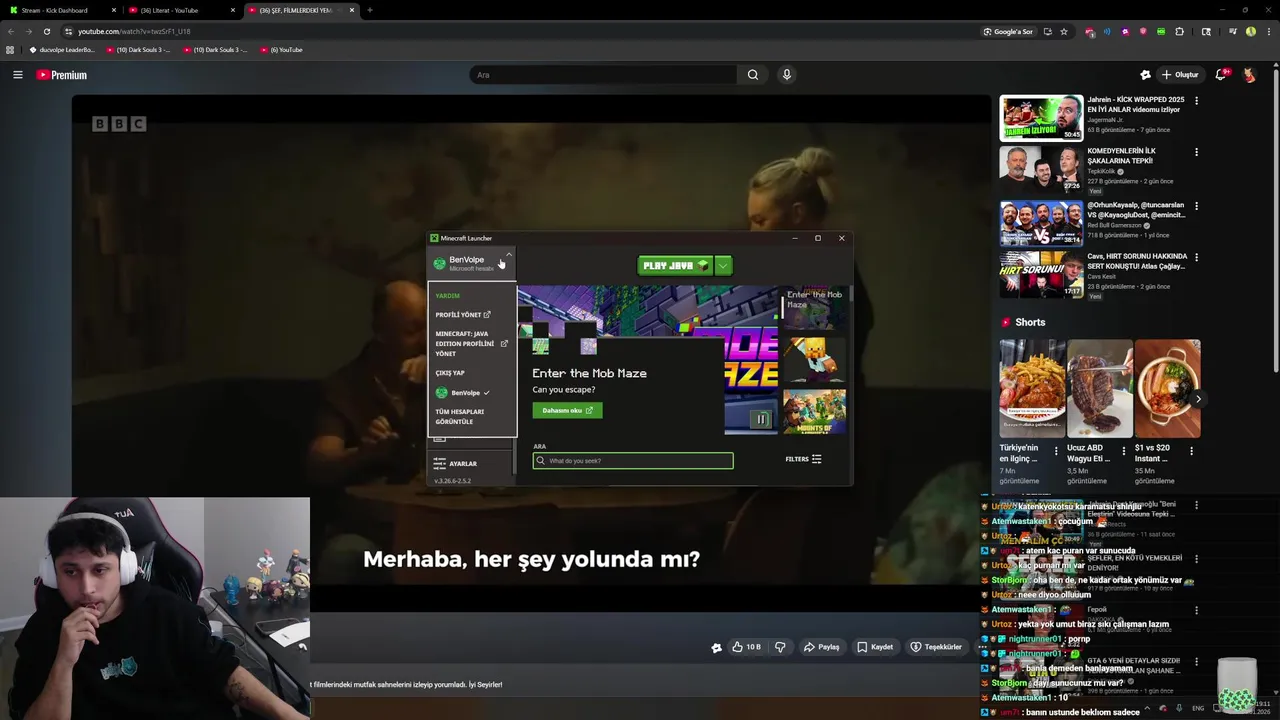Click the ENG language indicator in taskbar
Screen dimensions: 1280x720
click(x=1198, y=708)
